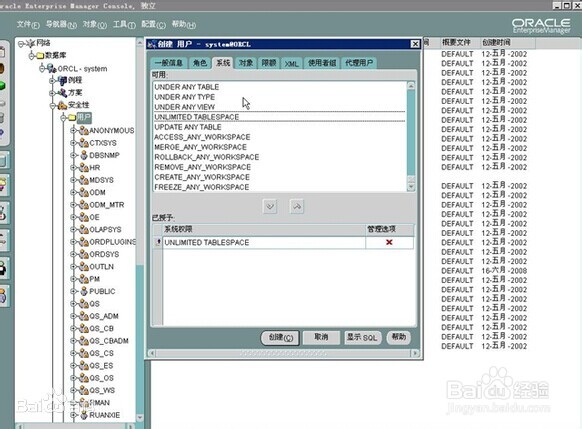Collapse the 用户 tree node
The image size is (582, 429).
click(63, 118)
